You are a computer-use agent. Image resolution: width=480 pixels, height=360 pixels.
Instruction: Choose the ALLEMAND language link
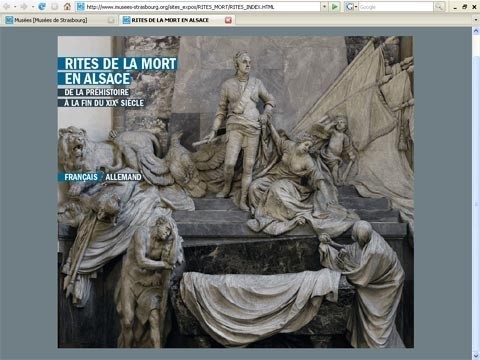coord(123,177)
